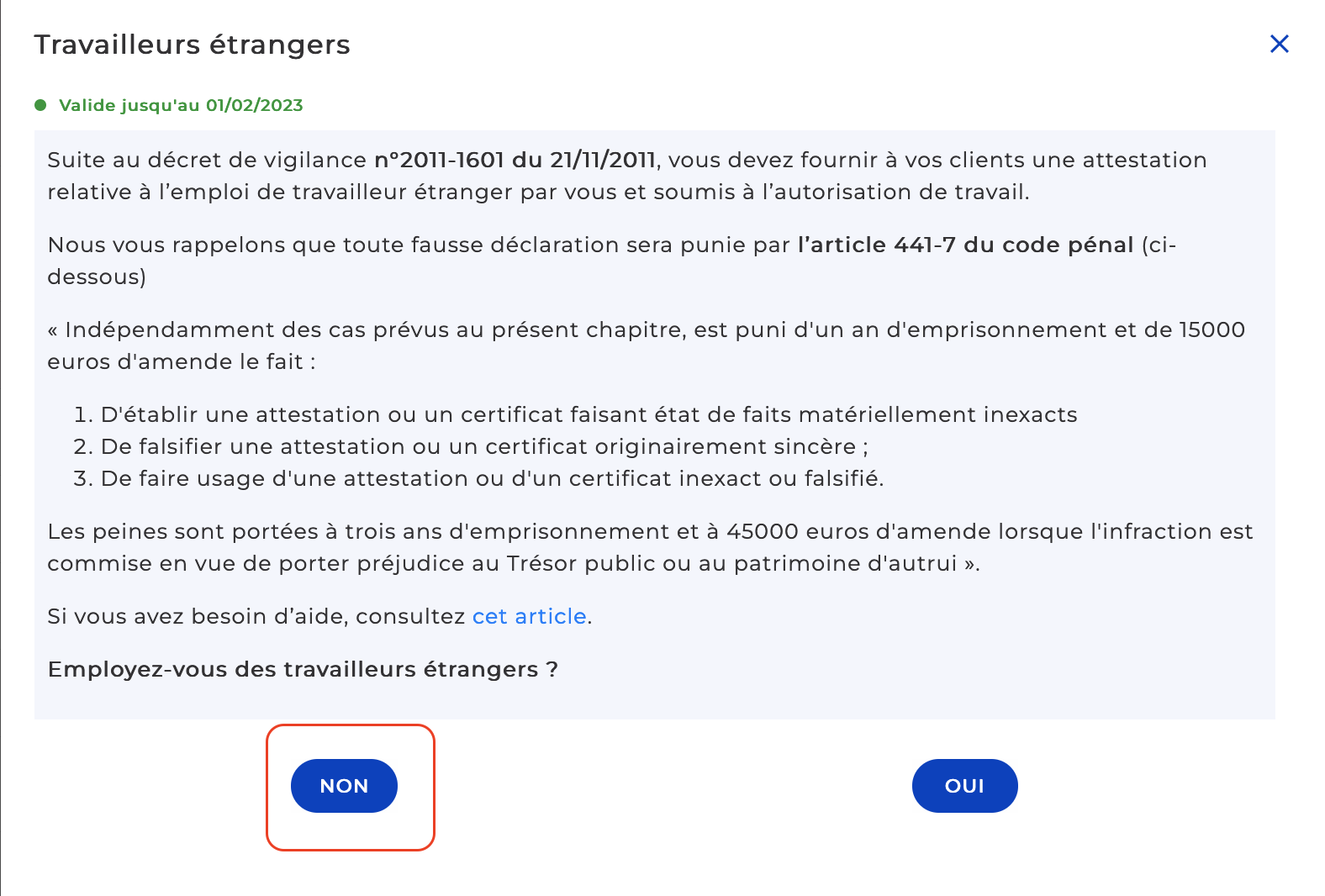Click the sentence 'Si vous avez besoin d'aide'

319,616
